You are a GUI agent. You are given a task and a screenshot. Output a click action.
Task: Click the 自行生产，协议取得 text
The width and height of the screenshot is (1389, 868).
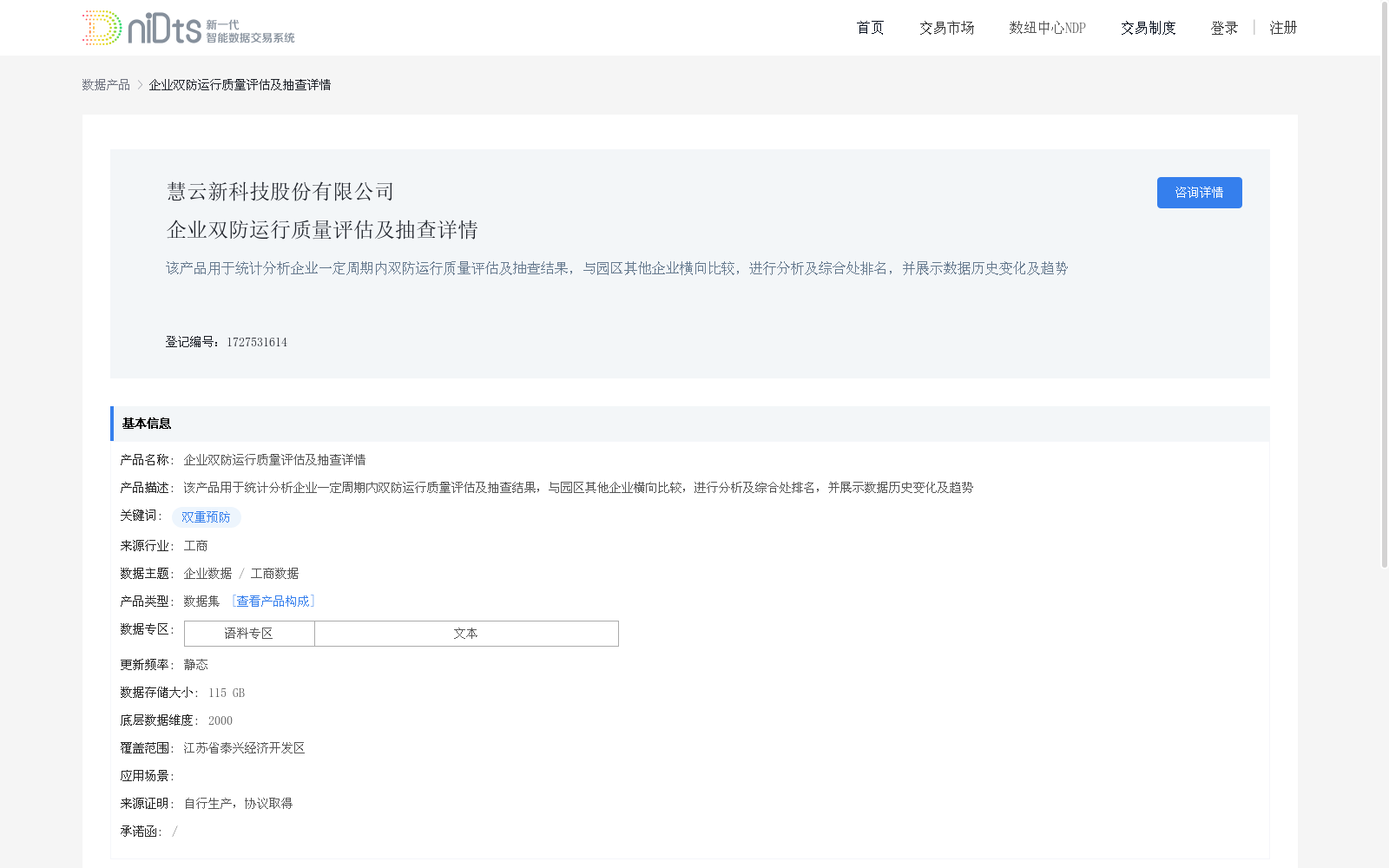tap(238, 804)
